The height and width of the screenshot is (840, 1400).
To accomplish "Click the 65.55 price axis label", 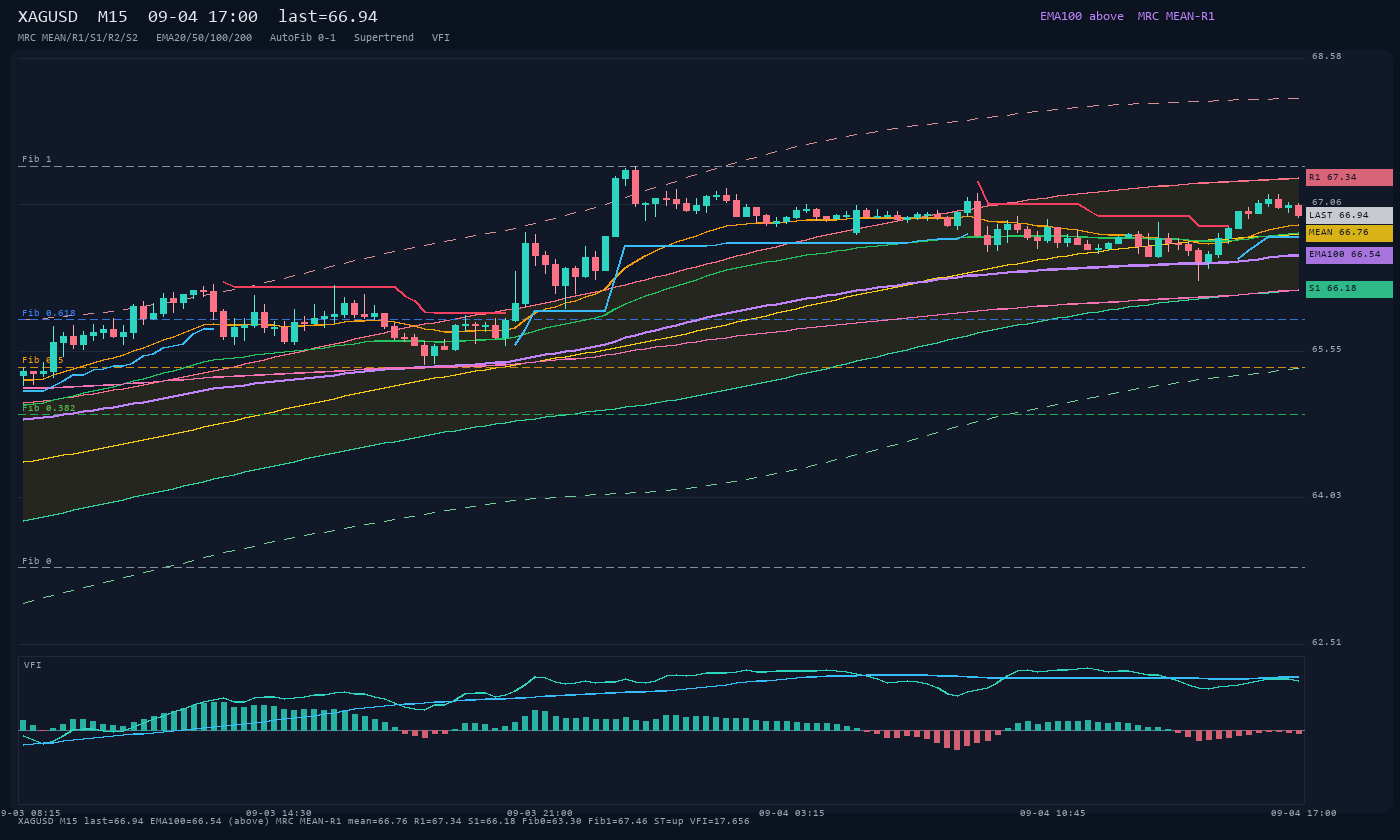I will (x=1327, y=349).
